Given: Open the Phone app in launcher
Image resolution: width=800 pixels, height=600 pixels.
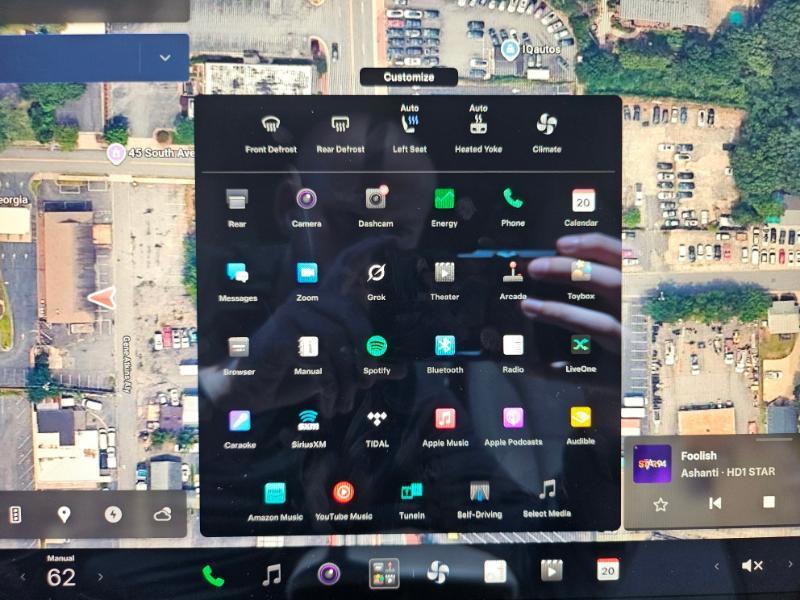Looking at the screenshot, I should [513, 206].
